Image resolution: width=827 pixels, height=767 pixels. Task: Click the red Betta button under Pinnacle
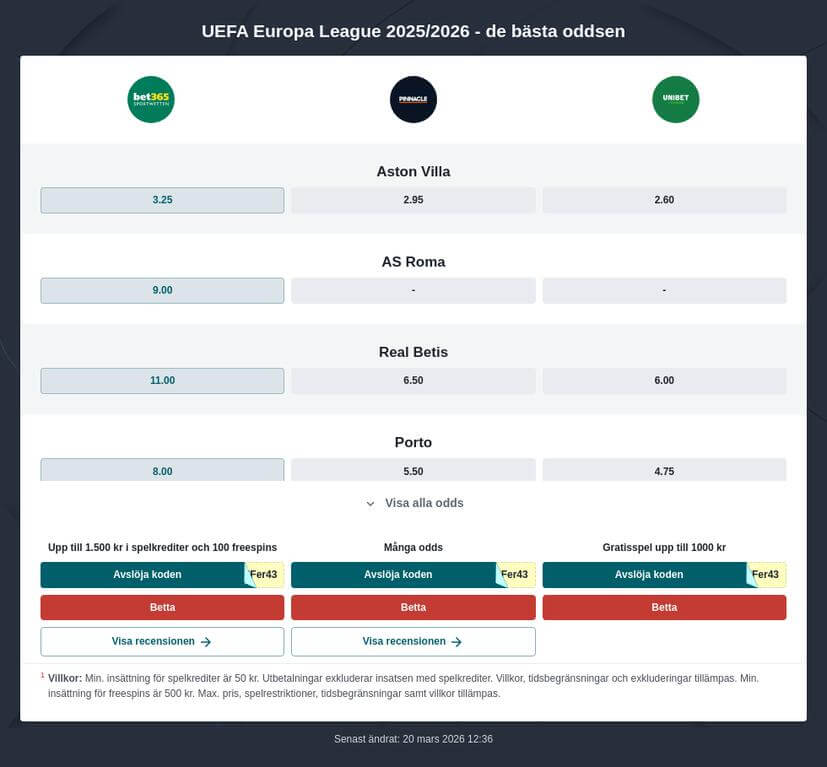(x=413, y=607)
